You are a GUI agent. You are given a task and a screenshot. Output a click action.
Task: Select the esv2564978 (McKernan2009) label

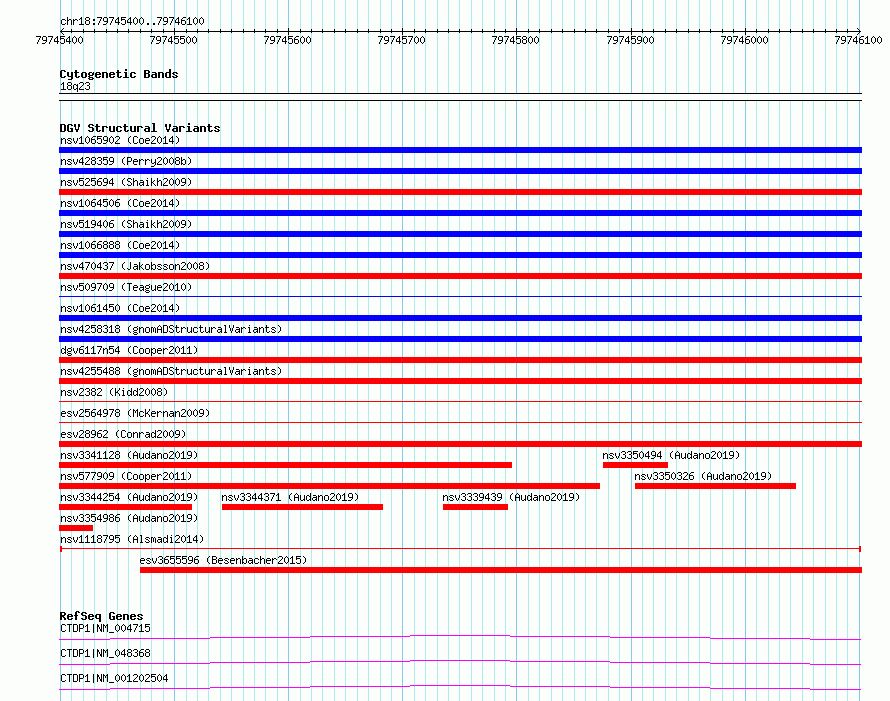(135, 413)
